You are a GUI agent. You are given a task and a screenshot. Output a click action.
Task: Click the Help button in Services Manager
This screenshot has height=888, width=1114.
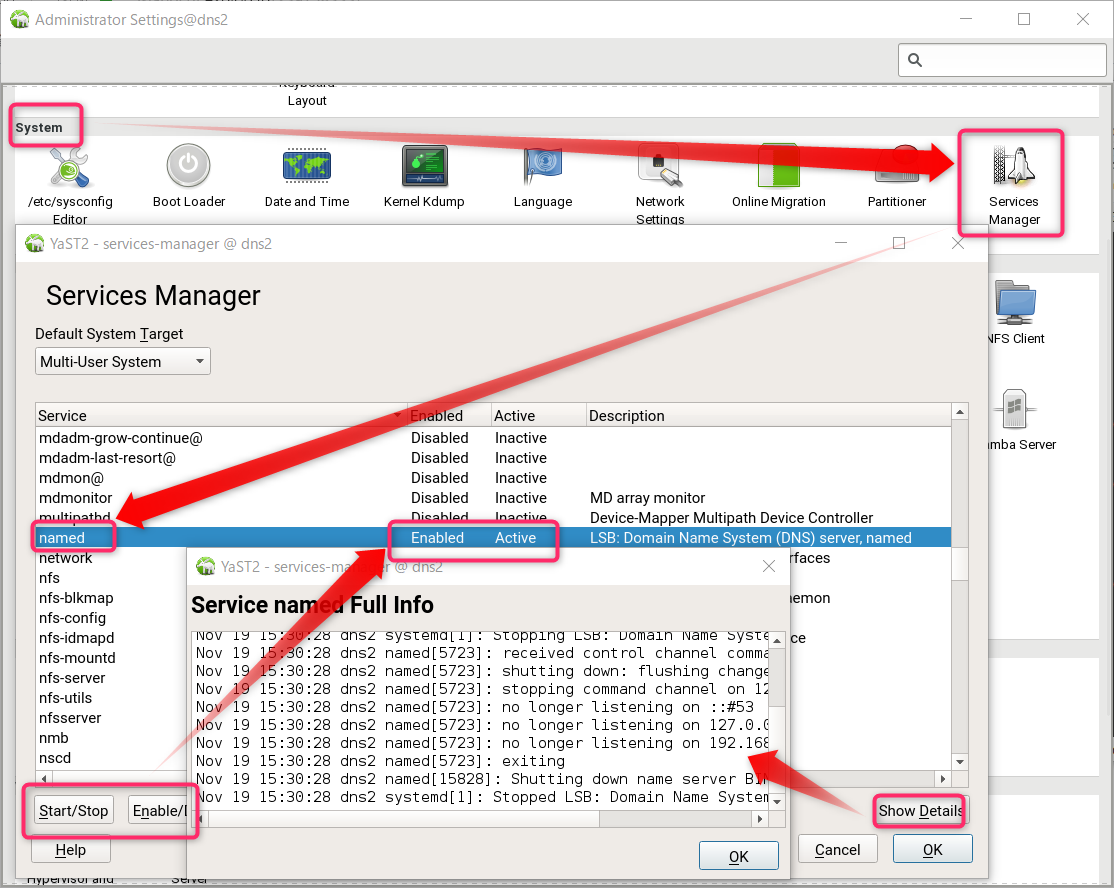(70, 850)
